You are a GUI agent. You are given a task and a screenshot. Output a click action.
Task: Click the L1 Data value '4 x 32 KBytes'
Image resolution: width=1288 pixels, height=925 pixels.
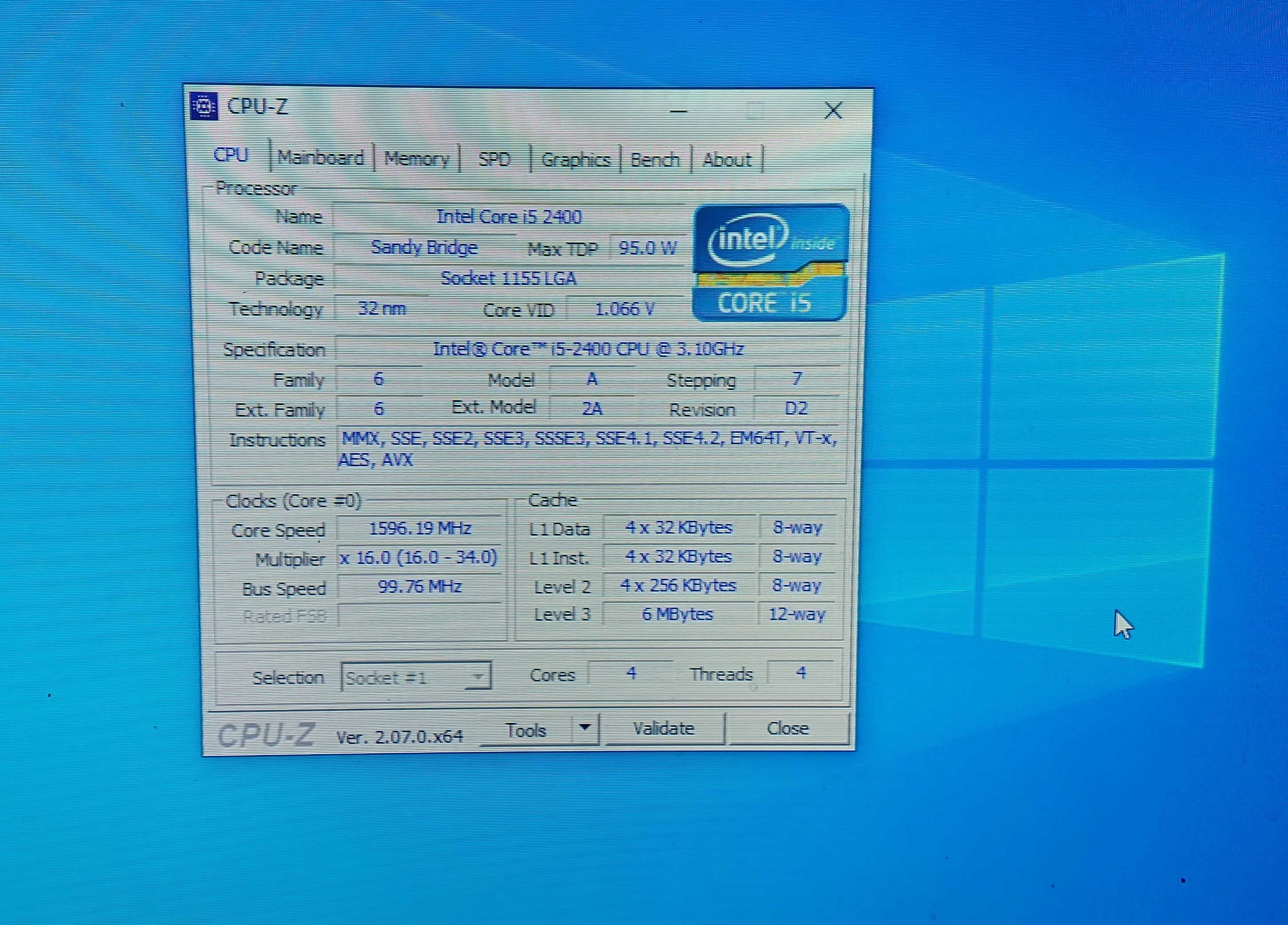[679, 527]
